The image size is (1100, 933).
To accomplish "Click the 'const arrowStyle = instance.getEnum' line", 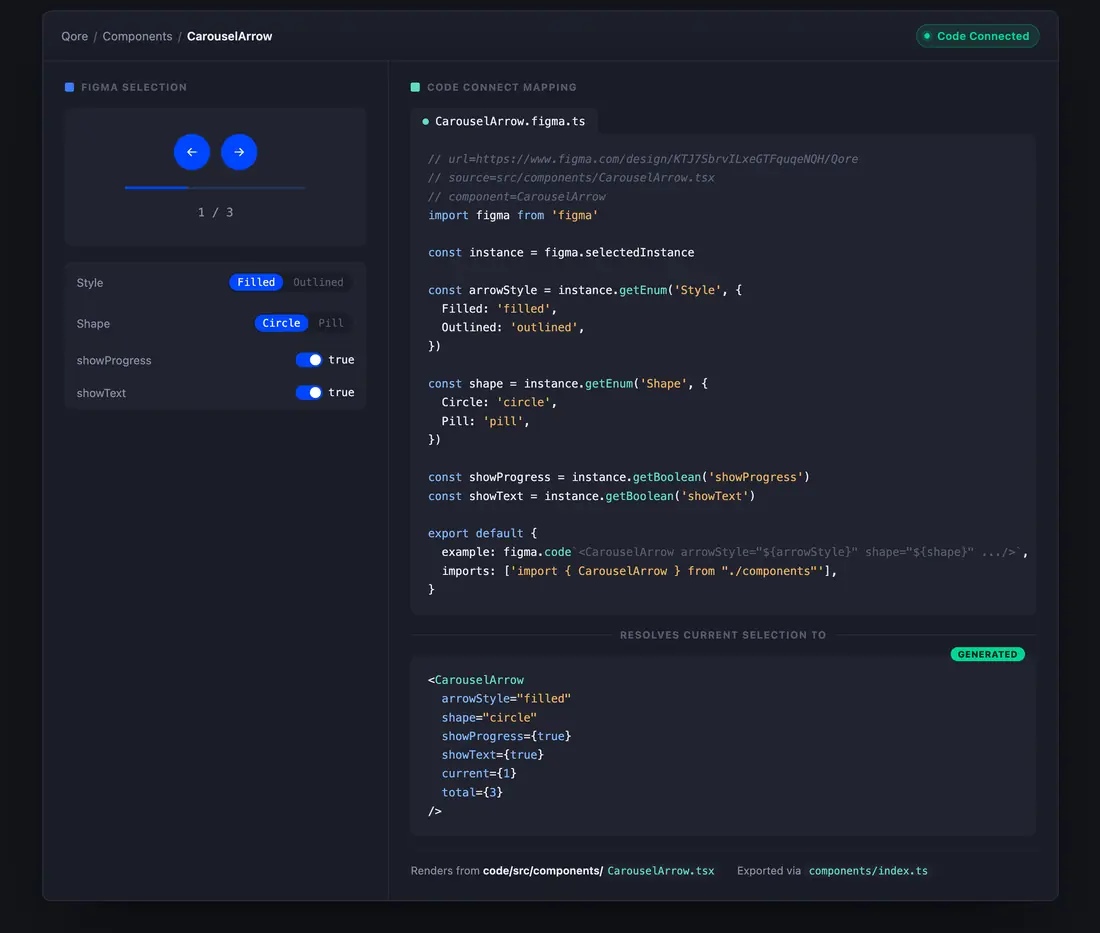I will pos(585,290).
